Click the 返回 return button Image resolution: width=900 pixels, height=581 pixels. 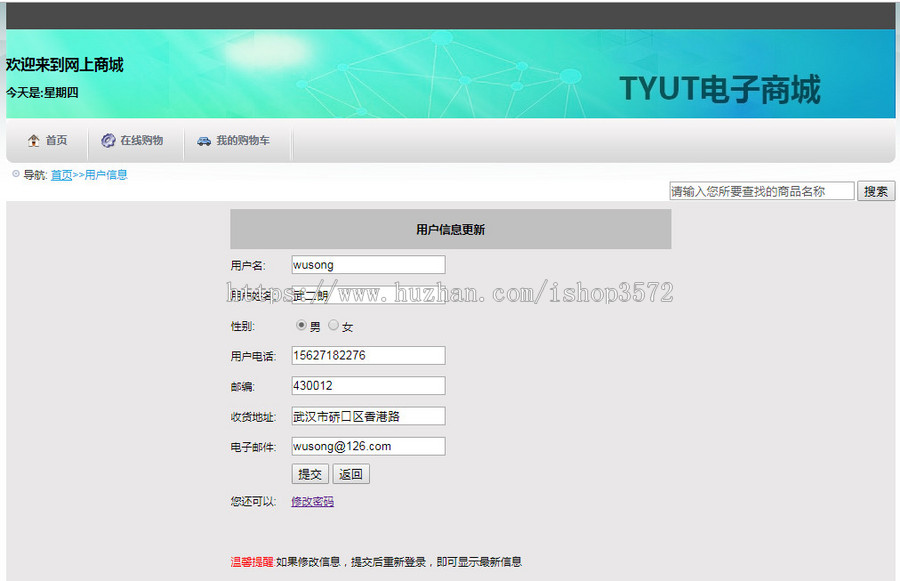pos(351,473)
